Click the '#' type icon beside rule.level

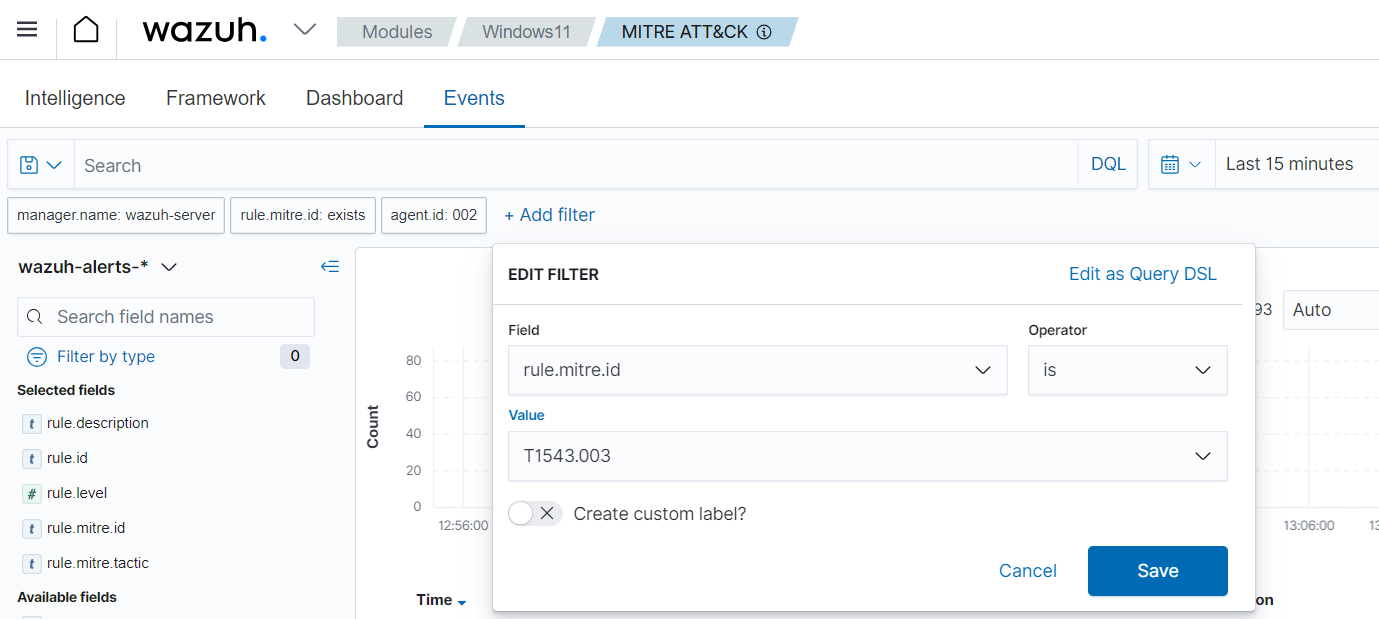pyautogui.click(x=31, y=492)
